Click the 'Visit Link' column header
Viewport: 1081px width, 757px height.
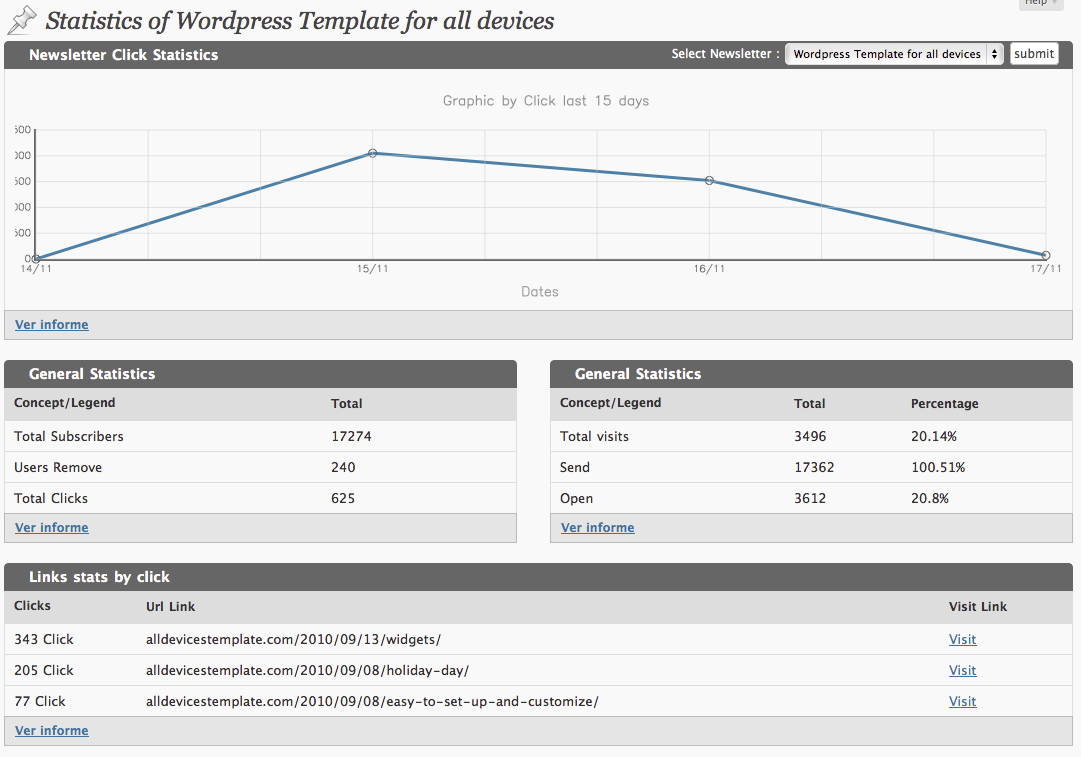pyautogui.click(x=978, y=607)
